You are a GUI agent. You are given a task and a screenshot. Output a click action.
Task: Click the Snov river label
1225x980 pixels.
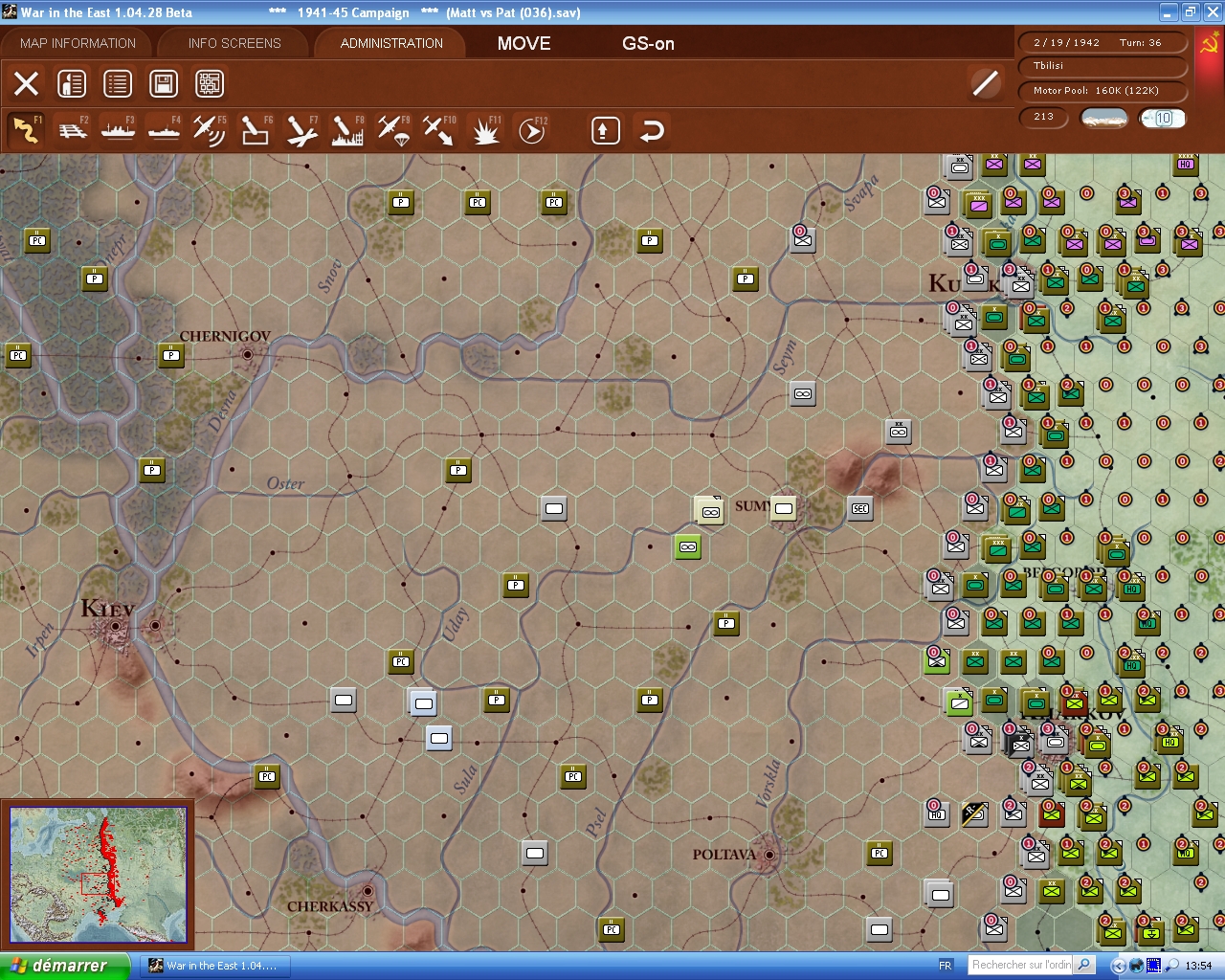click(329, 276)
